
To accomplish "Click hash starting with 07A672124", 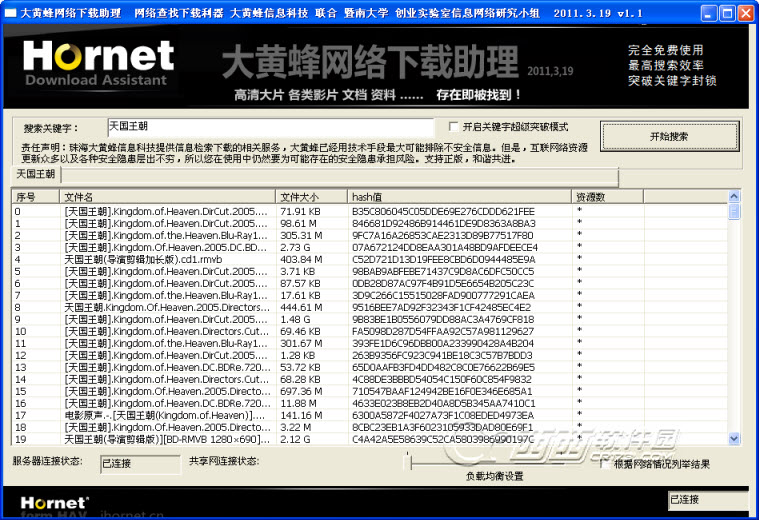I will click(x=445, y=247).
